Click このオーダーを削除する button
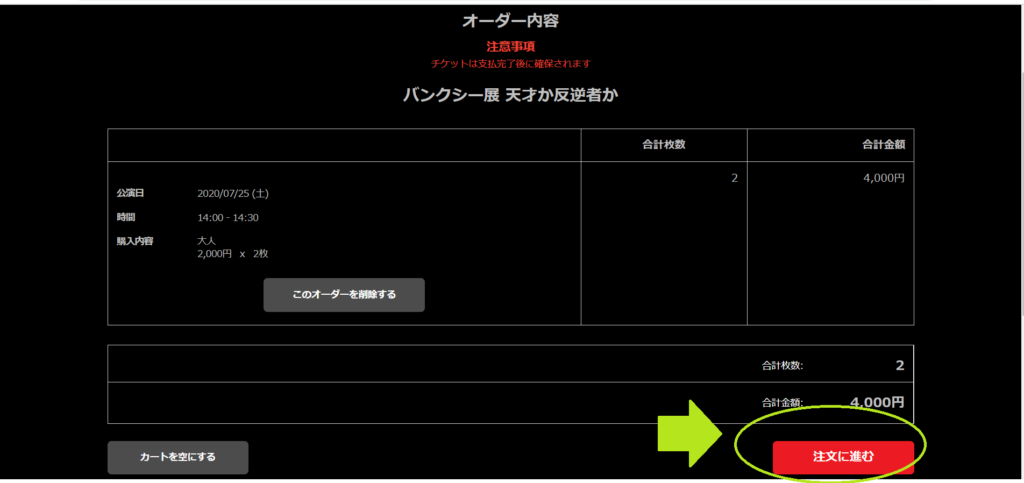 point(344,294)
